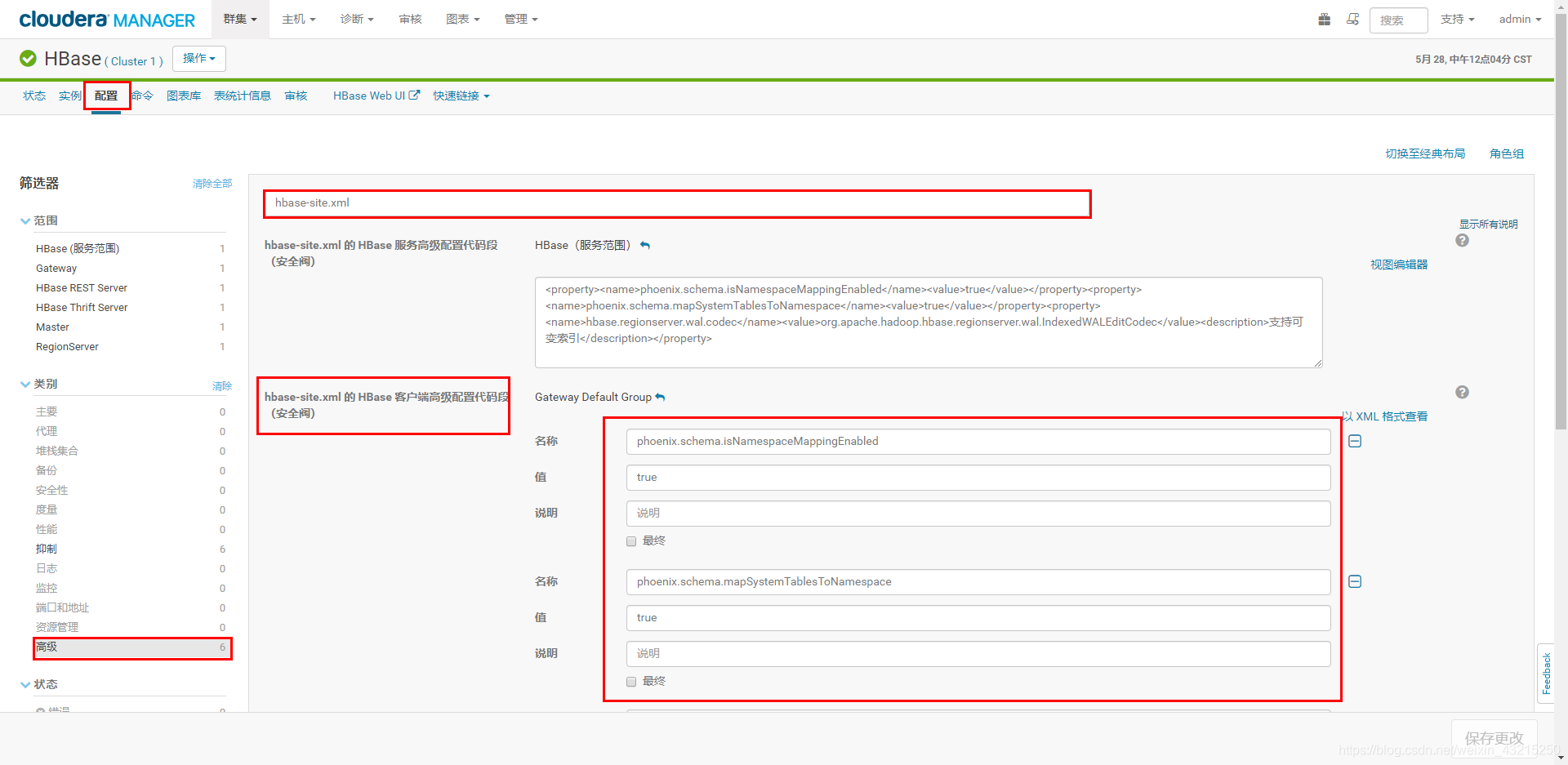Switch to the 图表库 tab
This screenshot has width=1568, height=765.
pos(184,96)
